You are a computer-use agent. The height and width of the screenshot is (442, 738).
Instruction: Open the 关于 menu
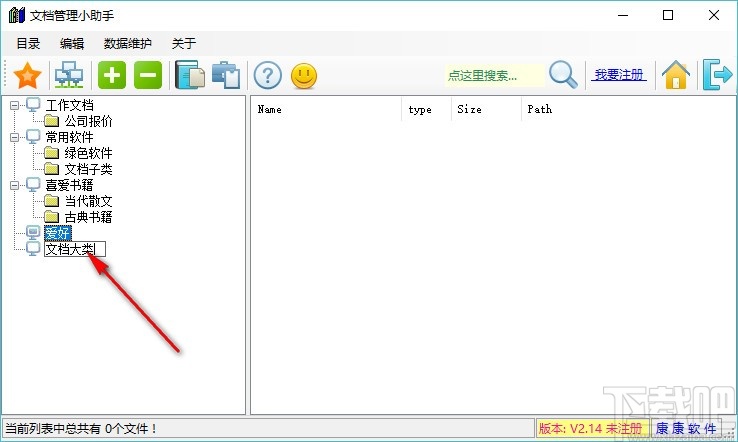(x=184, y=44)
